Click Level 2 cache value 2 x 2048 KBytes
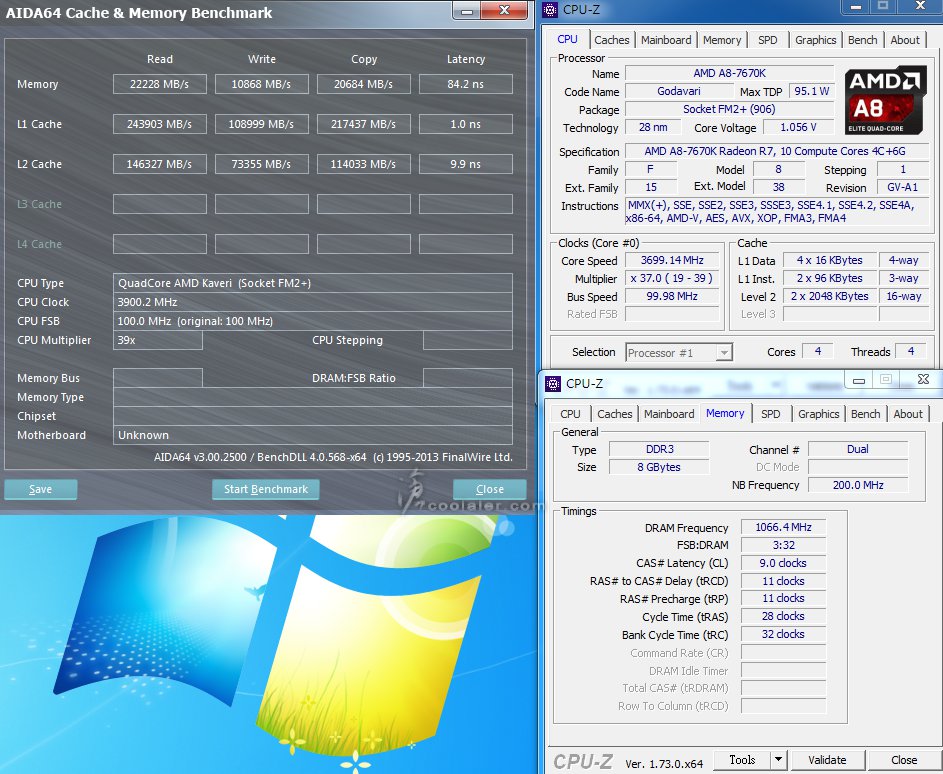This screenshot has width=943, height=774. [829, 296]
